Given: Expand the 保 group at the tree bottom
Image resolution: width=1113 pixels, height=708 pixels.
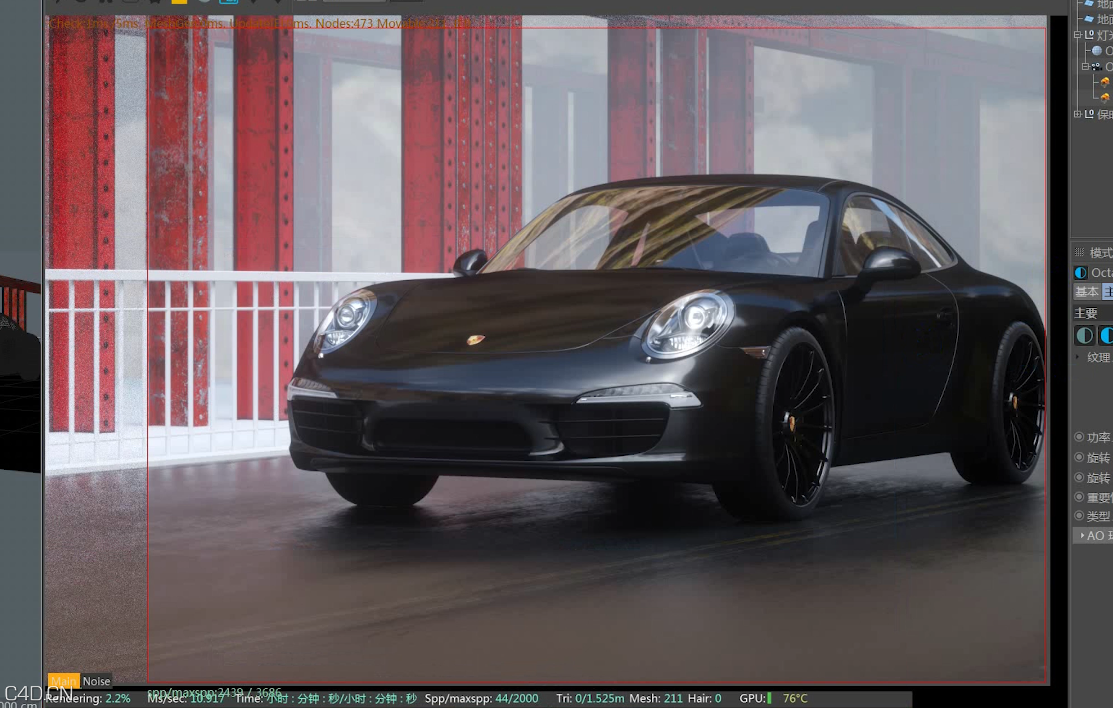Looking at the screenshot, I should (1078, 114).
